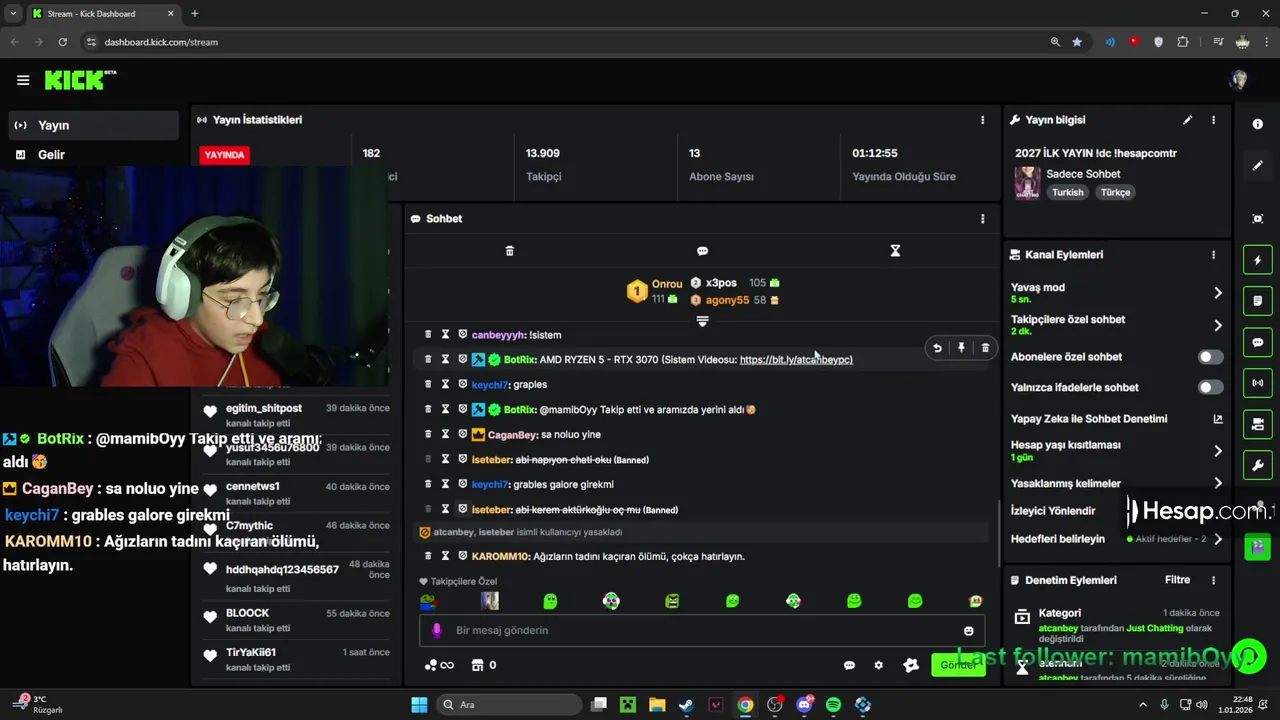Click the channel points infinity icon
This screenshot has width=1280, height=720.
click(x=439, y=665)
